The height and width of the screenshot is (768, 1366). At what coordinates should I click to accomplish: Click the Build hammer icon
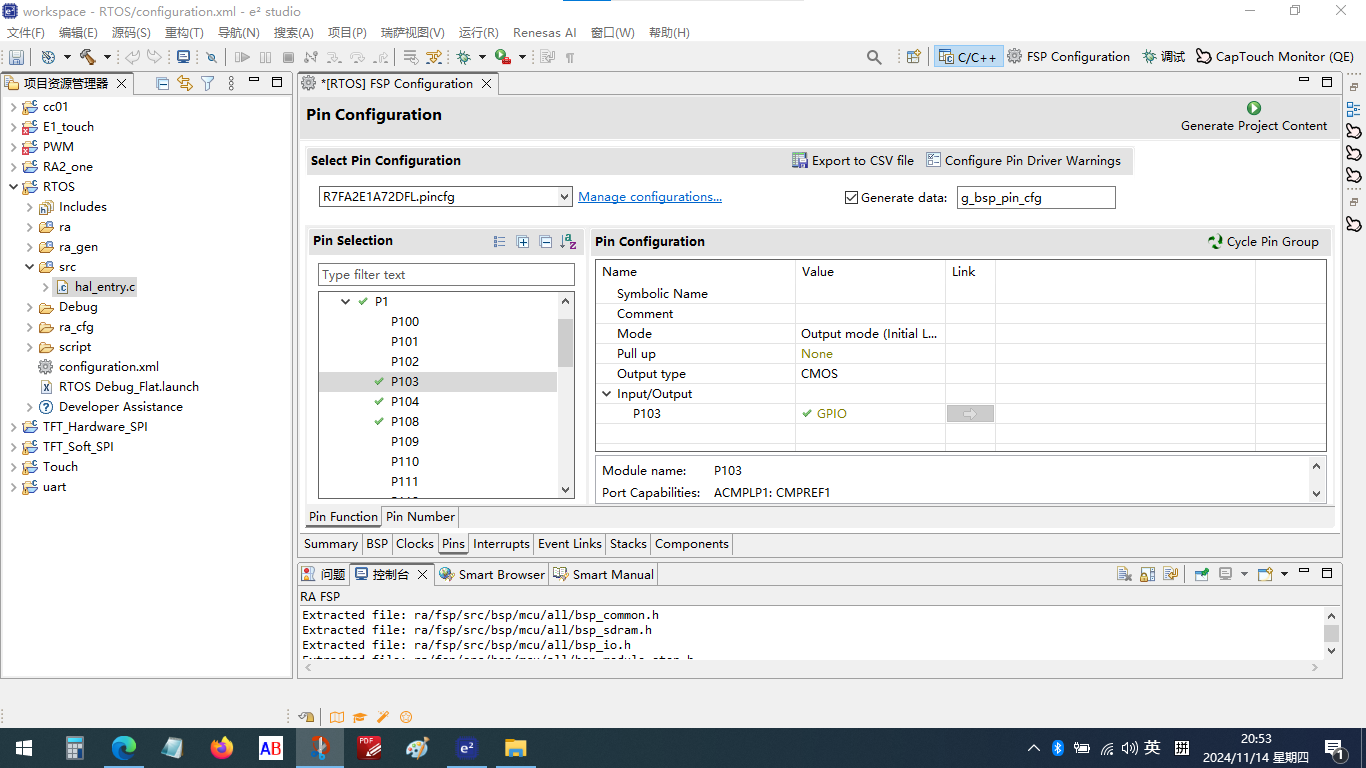(88, 57)
